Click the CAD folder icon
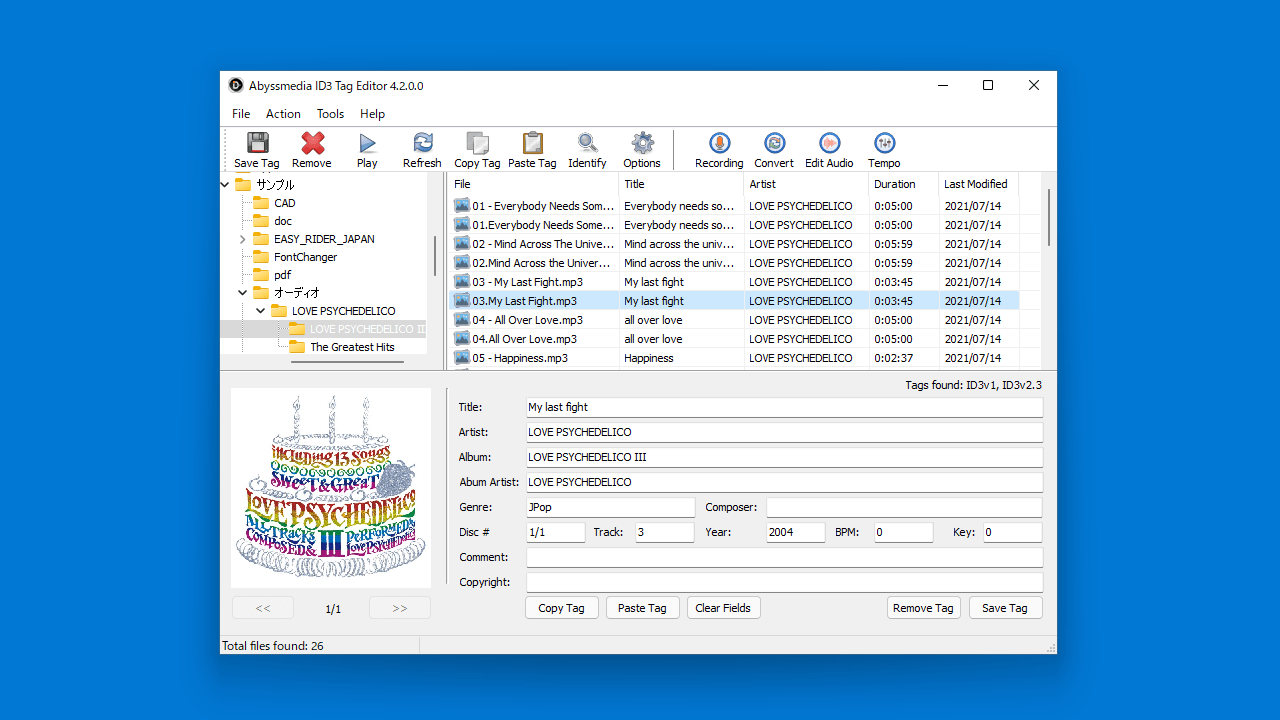1280x720 pixels. (261, 203)
